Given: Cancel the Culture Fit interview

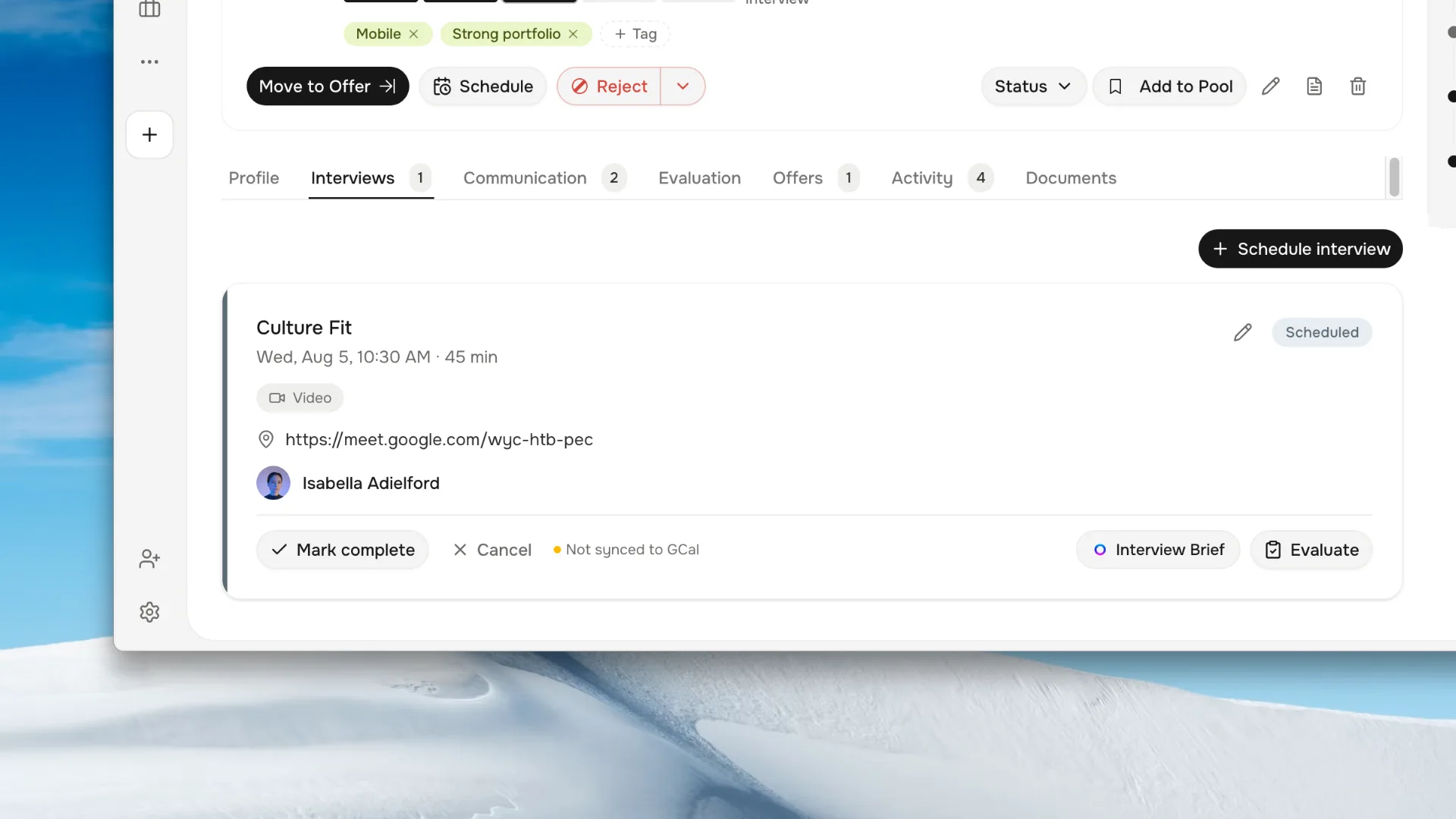Looking at the screenshot, I should click(x=492, y=550).
